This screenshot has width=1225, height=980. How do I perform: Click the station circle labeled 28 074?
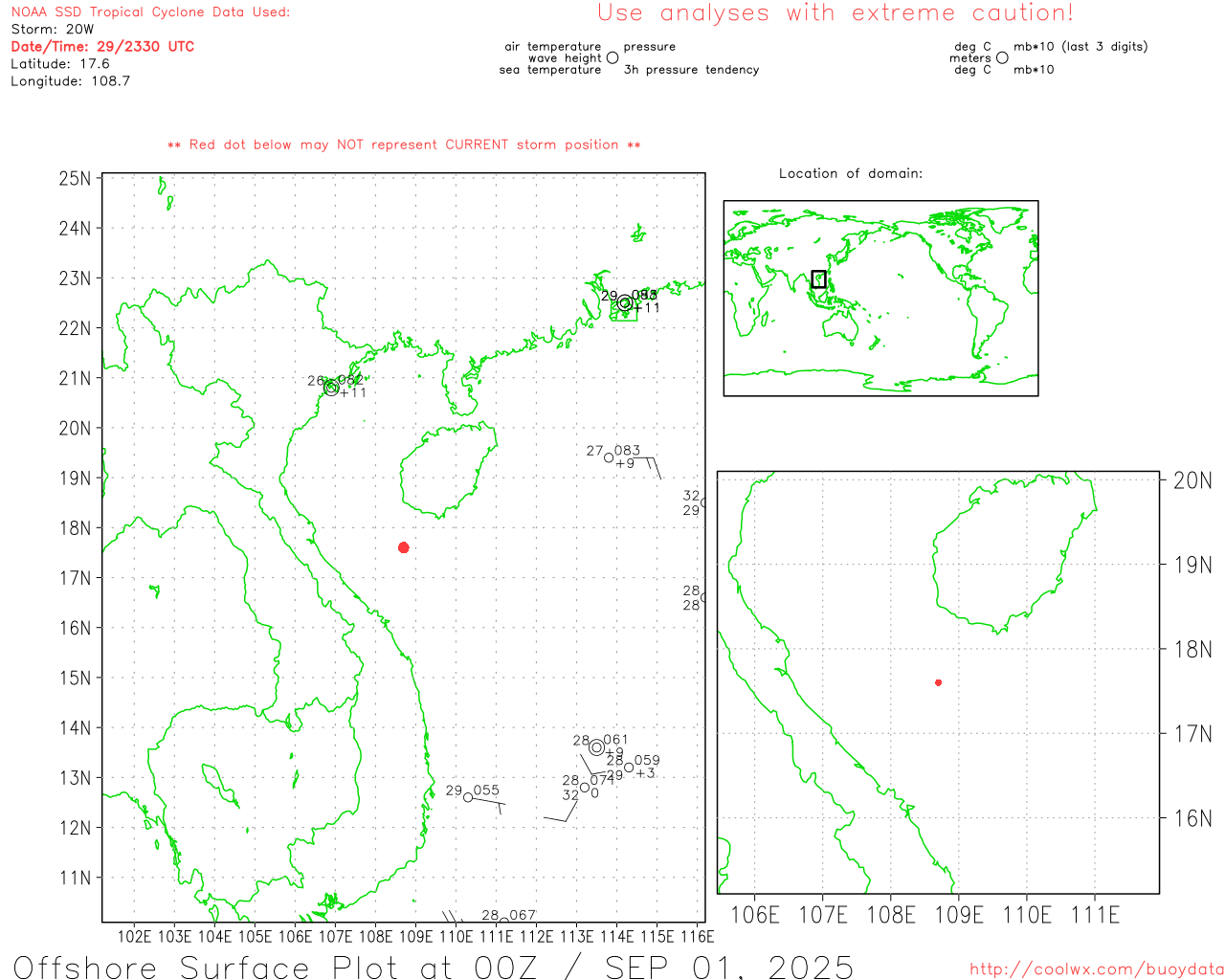(585, 788)
